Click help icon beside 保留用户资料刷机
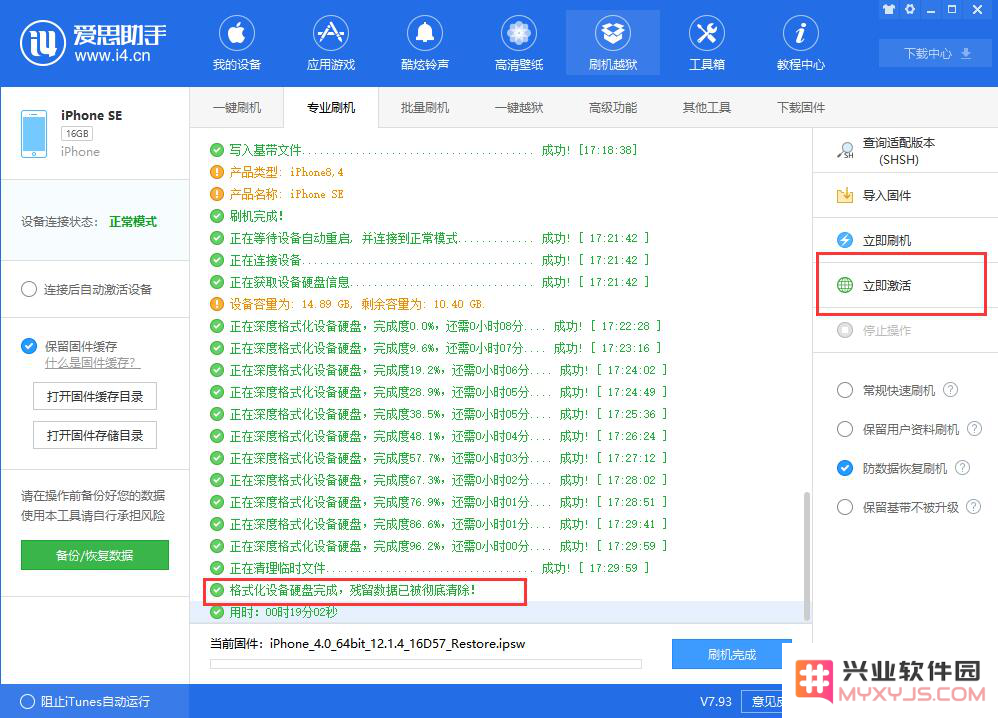Image resolution: width=998 pixels, height=718 pixels. click(x=974, y=429)
